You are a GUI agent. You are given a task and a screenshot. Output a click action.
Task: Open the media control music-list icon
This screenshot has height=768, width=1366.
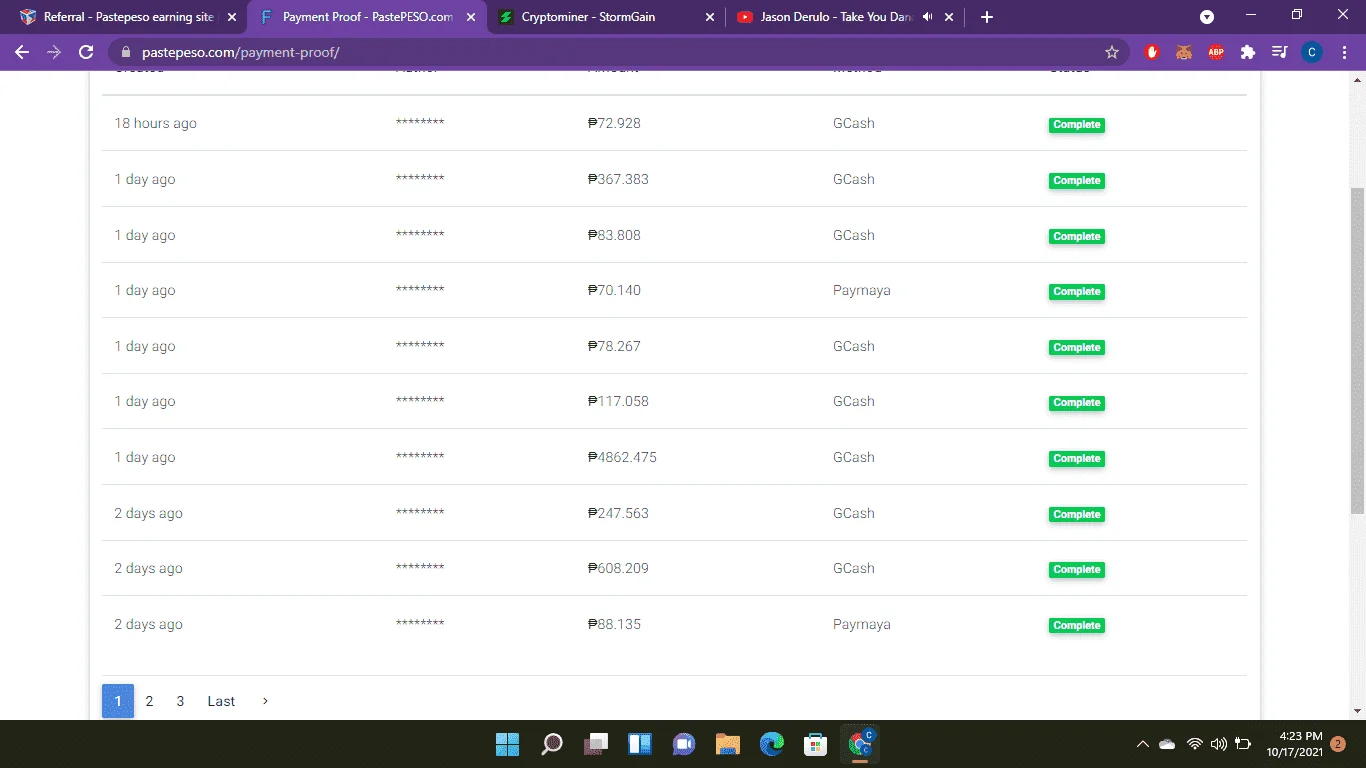(x=1279, y=52)
